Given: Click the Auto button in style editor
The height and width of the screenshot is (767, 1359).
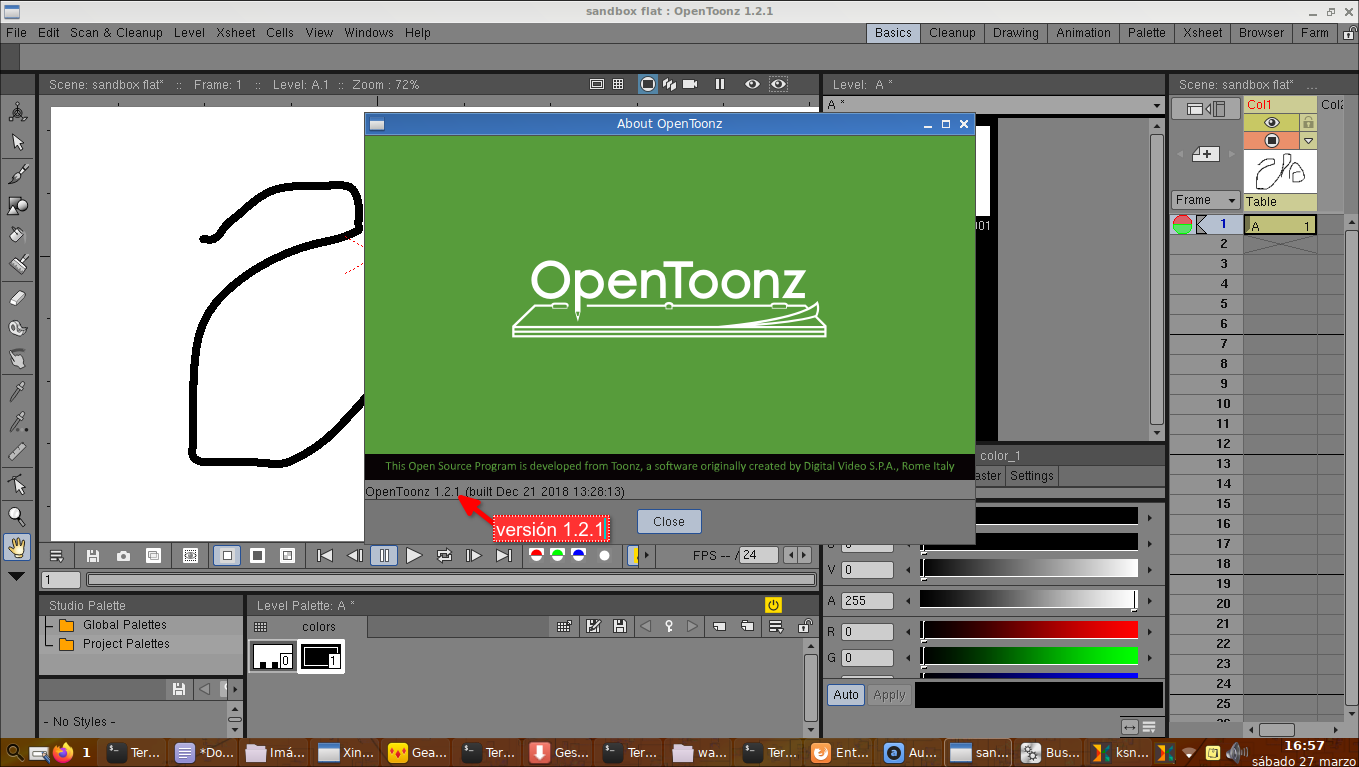Looking at the screenshot, I should coord(846,694).
